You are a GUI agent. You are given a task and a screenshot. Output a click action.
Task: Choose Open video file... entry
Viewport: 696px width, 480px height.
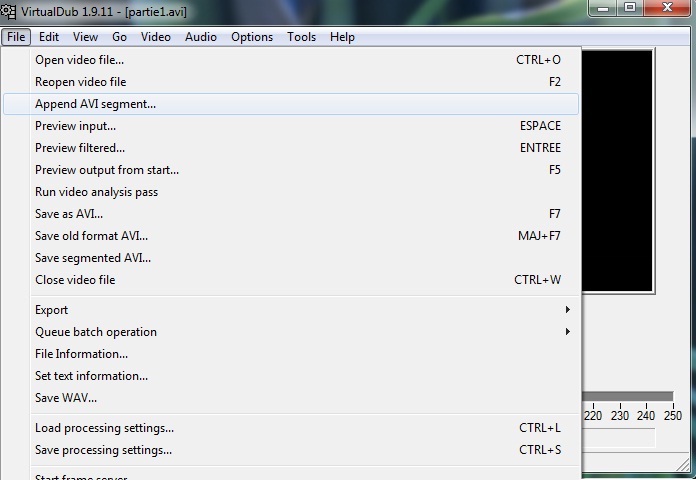pos(291,60)
